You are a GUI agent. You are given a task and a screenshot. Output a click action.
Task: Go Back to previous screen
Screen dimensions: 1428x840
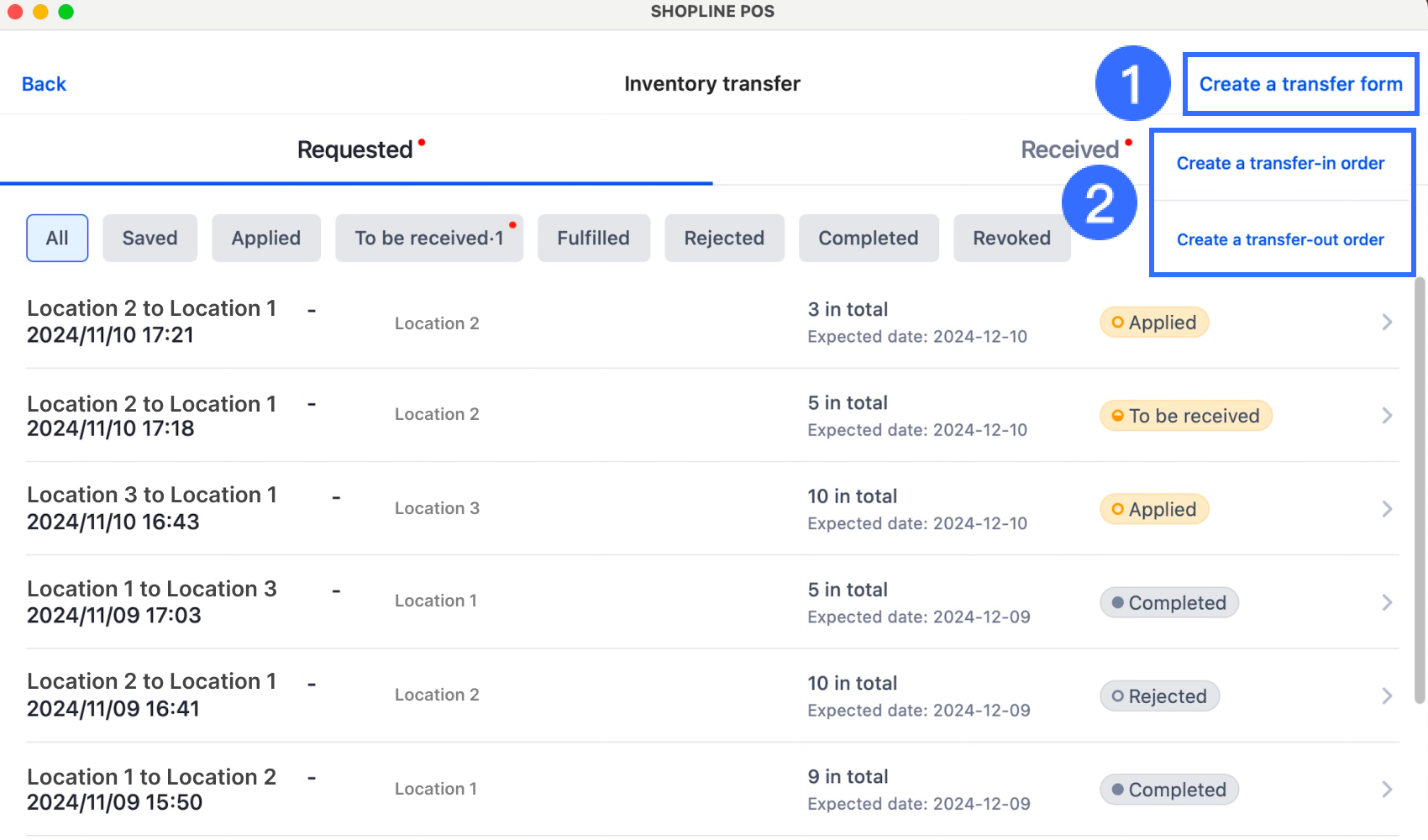[x=44, y=84]
